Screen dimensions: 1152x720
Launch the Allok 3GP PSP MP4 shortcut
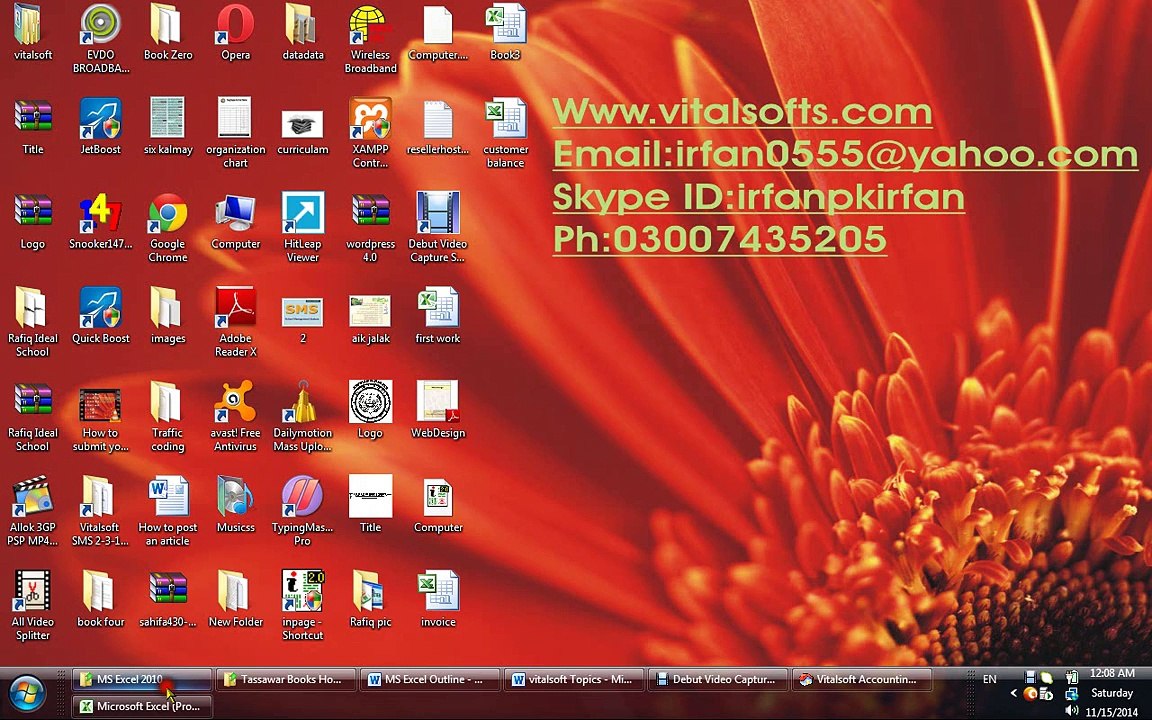(x=32, y=512)
